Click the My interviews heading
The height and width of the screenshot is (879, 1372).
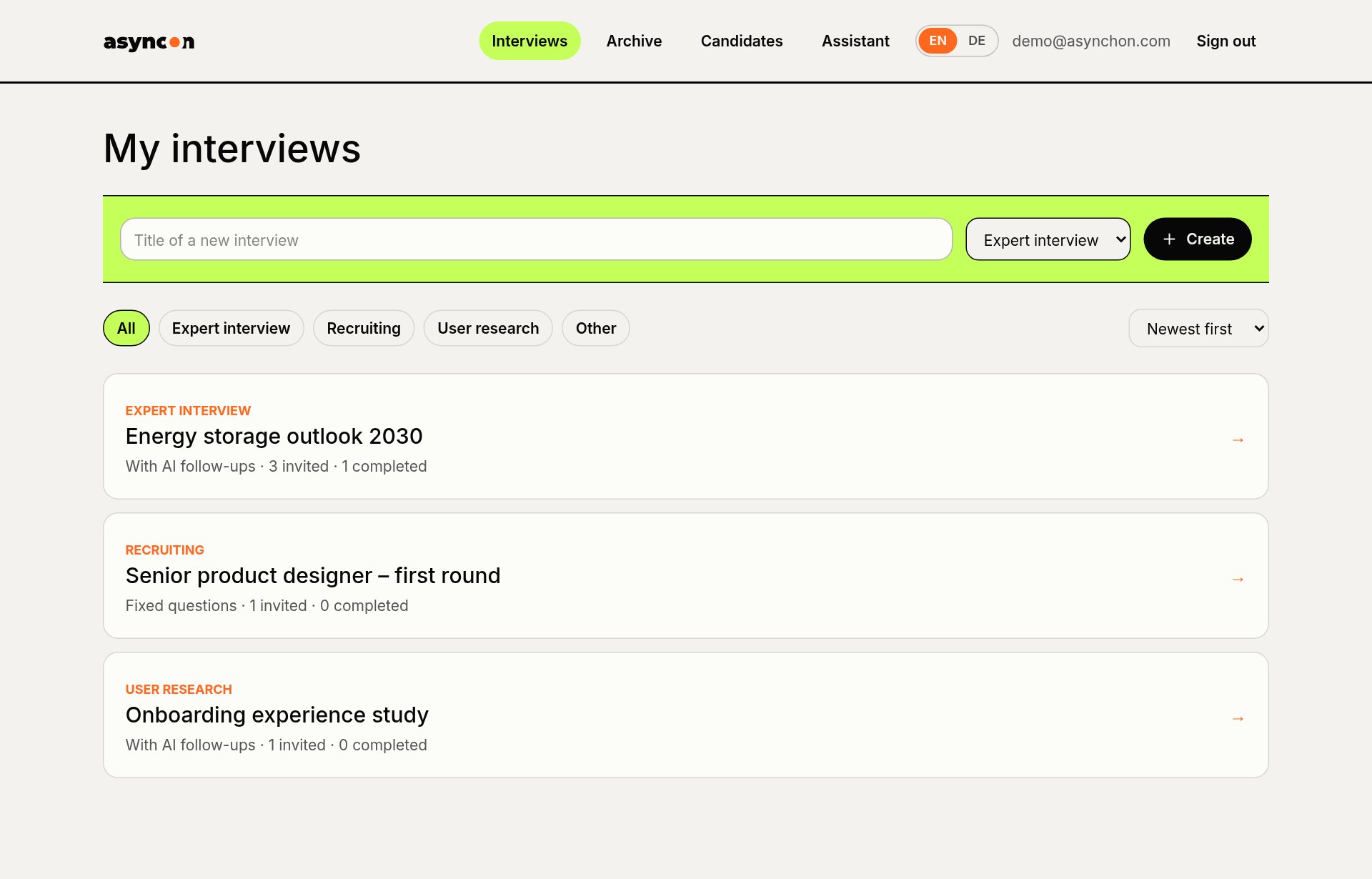click(232, 149)
